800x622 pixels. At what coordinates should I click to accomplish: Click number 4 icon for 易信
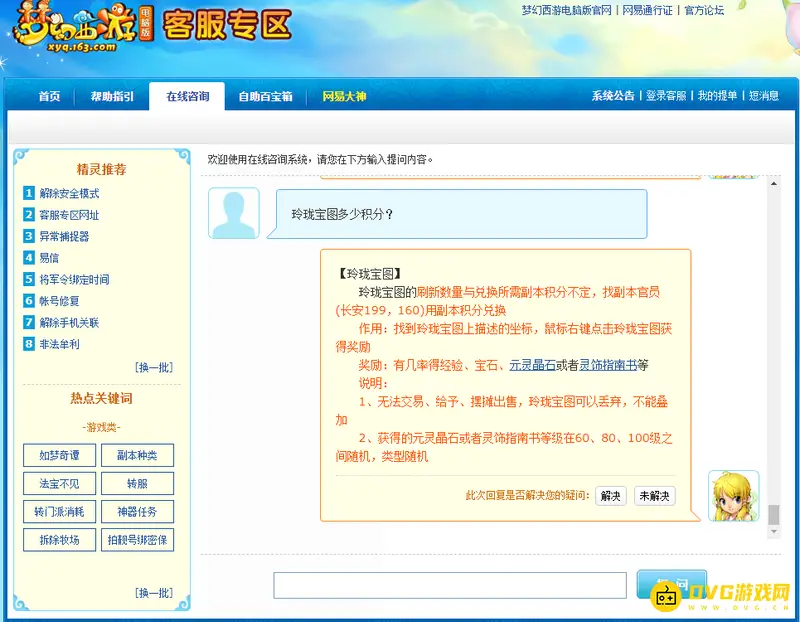(29, 257)
